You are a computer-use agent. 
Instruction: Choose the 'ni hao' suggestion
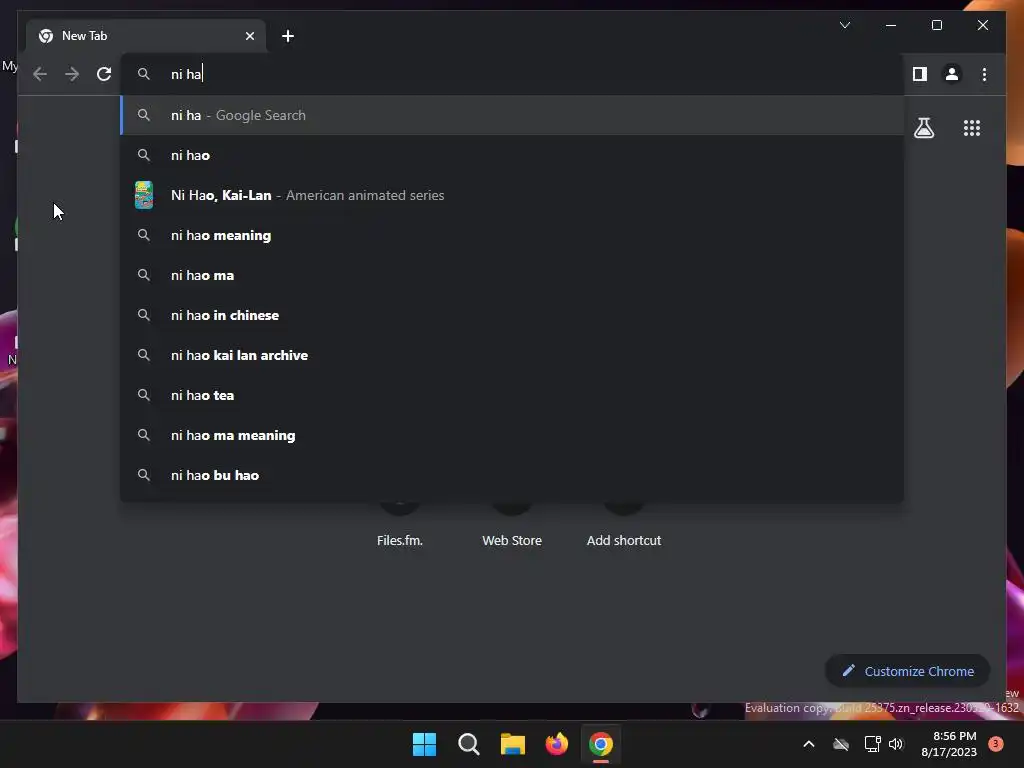coord(512,155)
